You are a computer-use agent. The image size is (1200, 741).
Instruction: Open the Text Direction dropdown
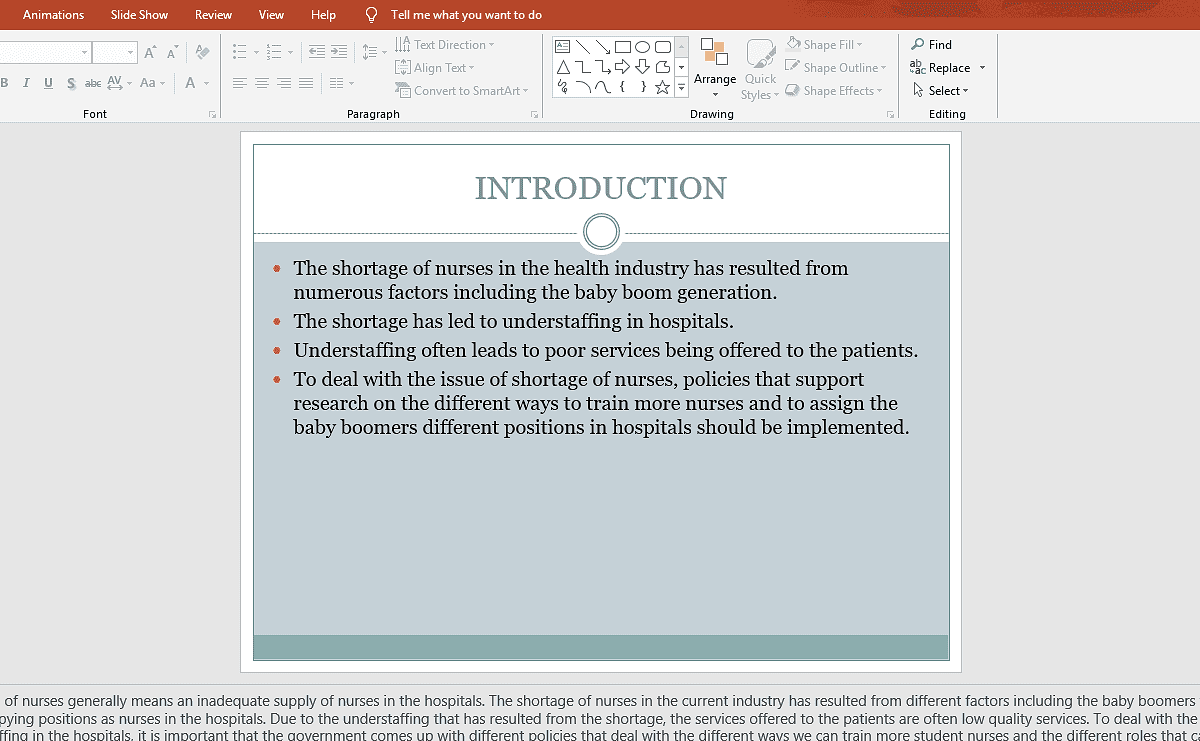point(445,45)
